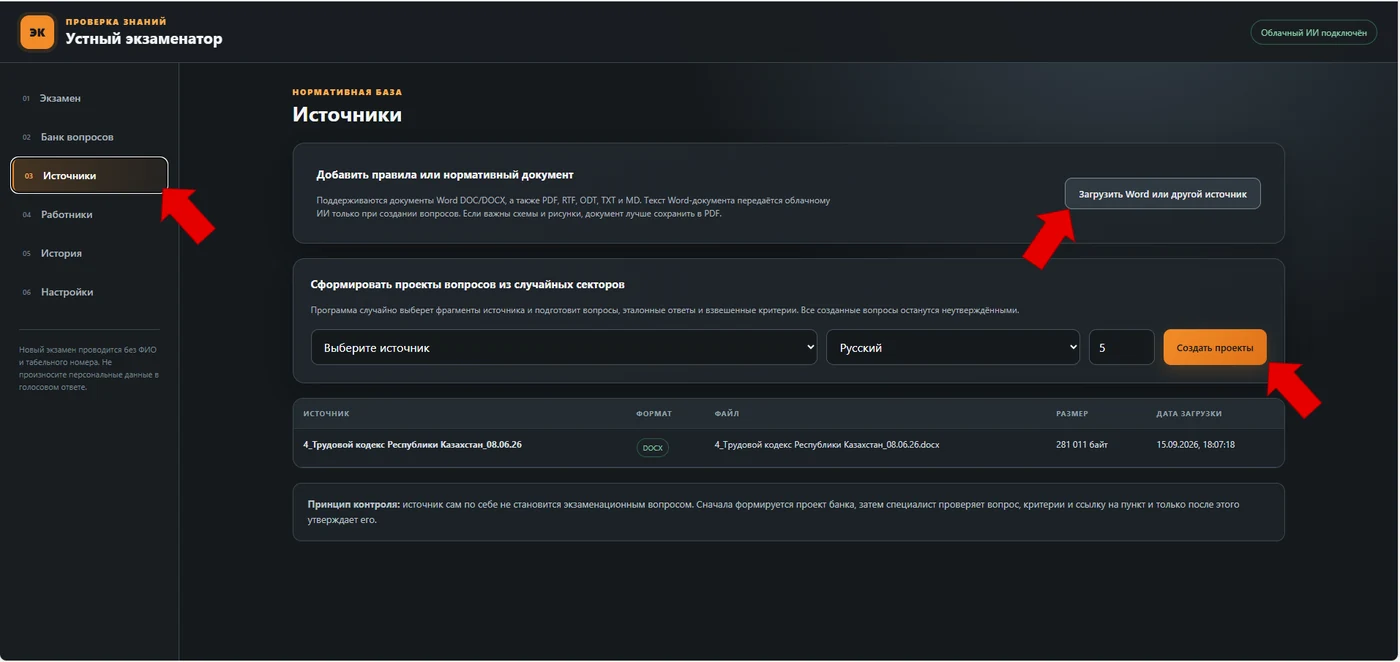Click the upload date 15.09.2026, 18:07:18
1400x662 pixels.
pos(1196,445)
